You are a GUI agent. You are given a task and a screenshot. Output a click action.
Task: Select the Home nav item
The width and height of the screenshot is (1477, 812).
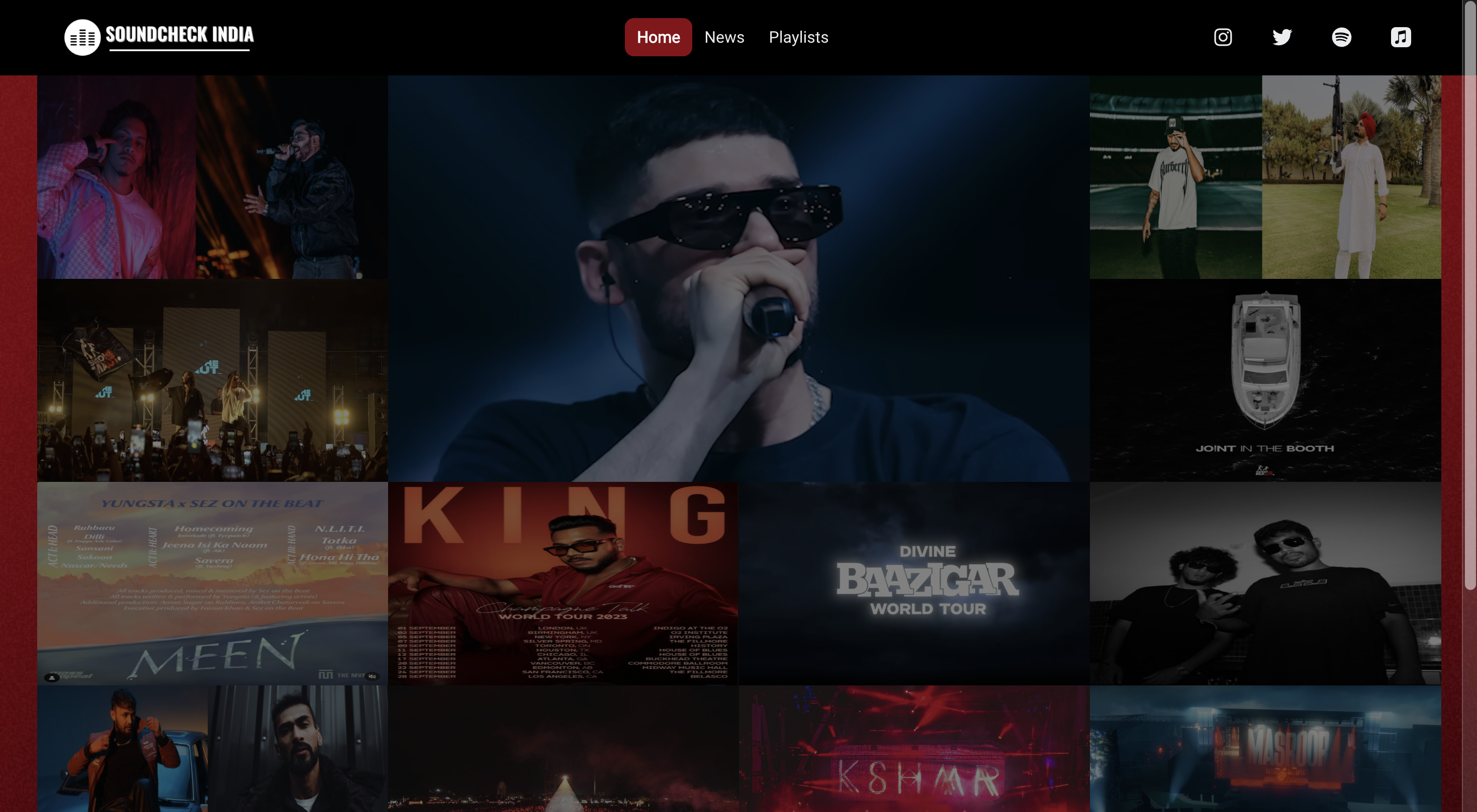click(658, 37)
